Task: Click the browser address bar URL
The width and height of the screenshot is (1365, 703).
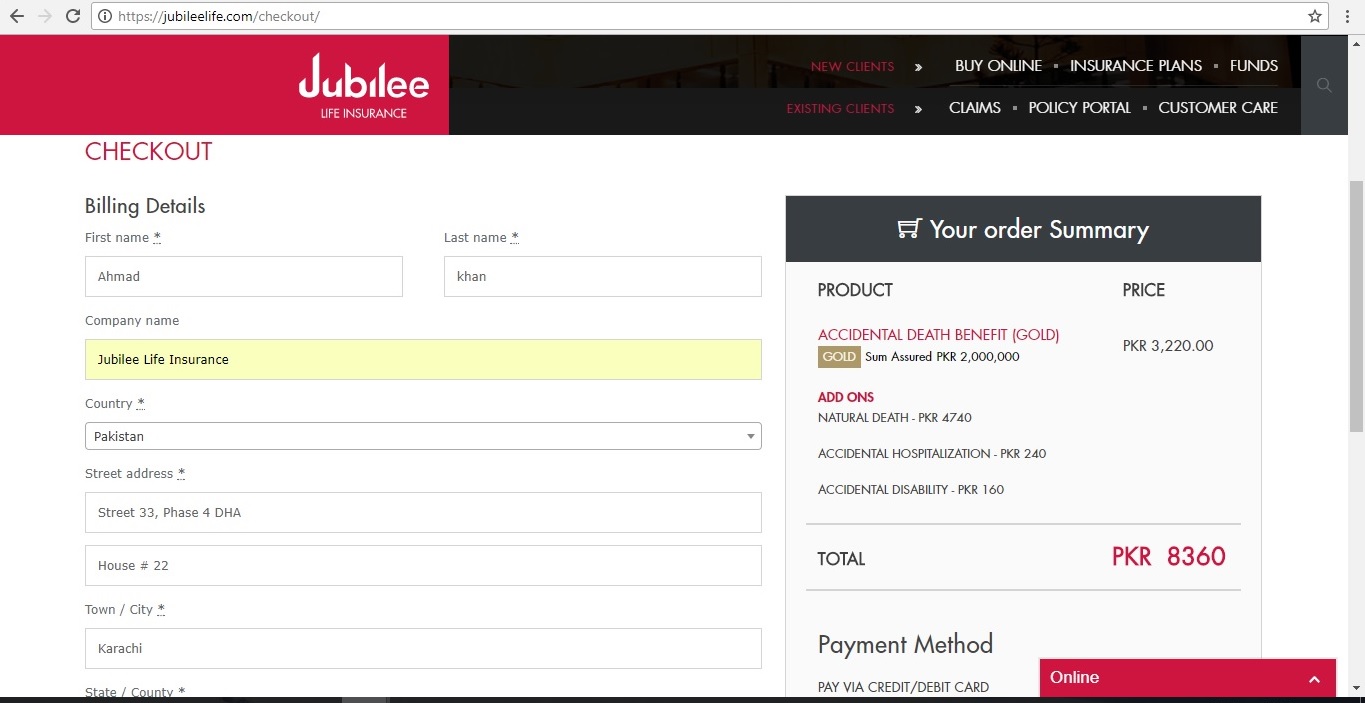Action: 219,17
